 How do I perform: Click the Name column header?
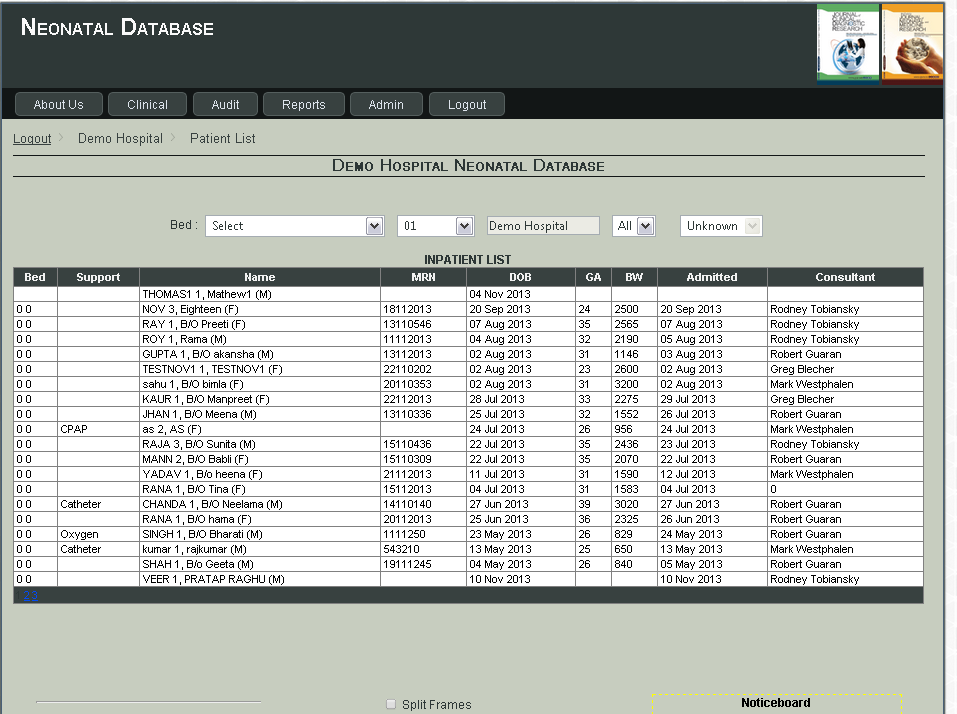coord(259,277)
